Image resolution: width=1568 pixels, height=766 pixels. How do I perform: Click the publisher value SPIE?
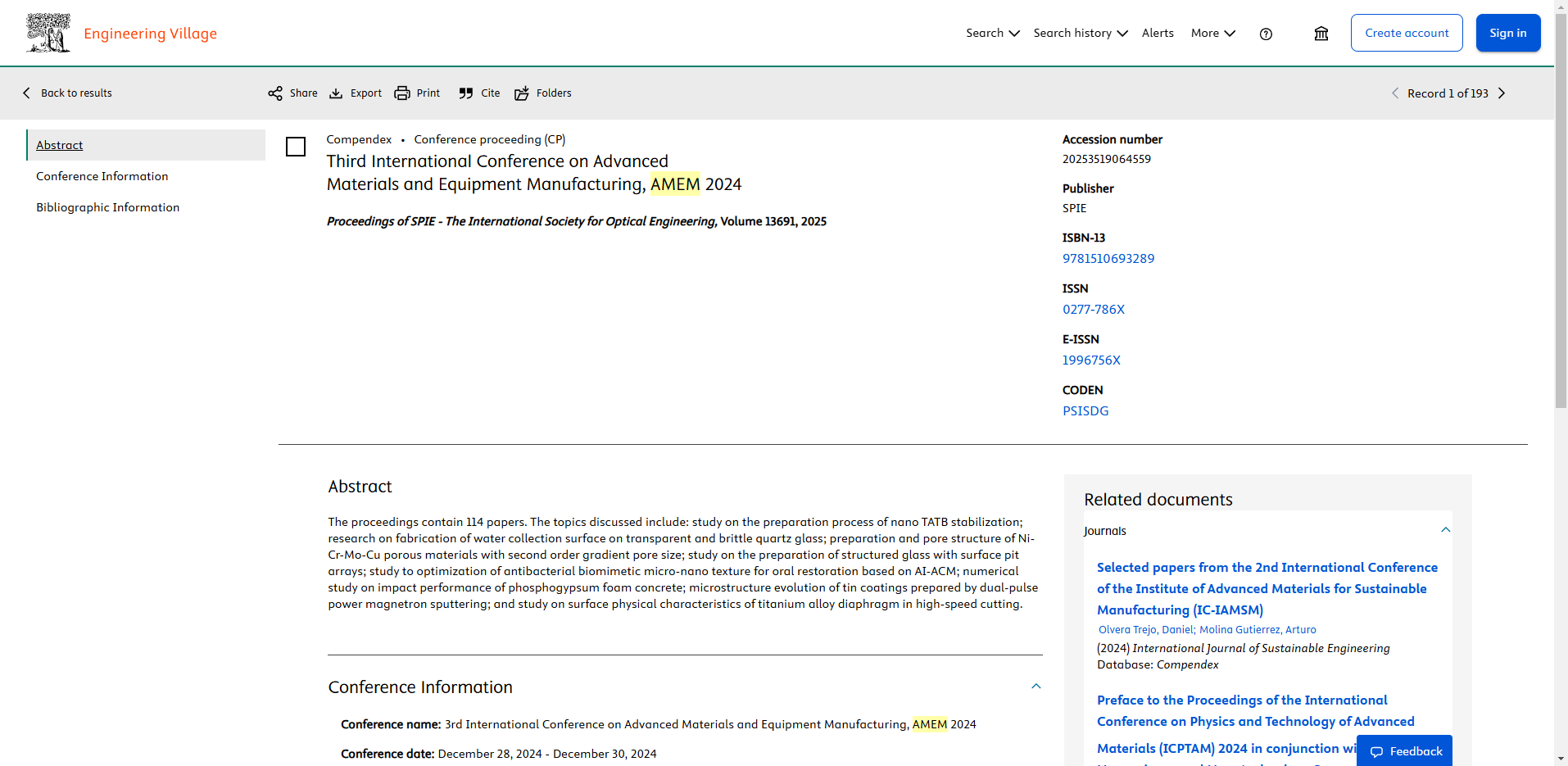click(x=1074, y=208)
